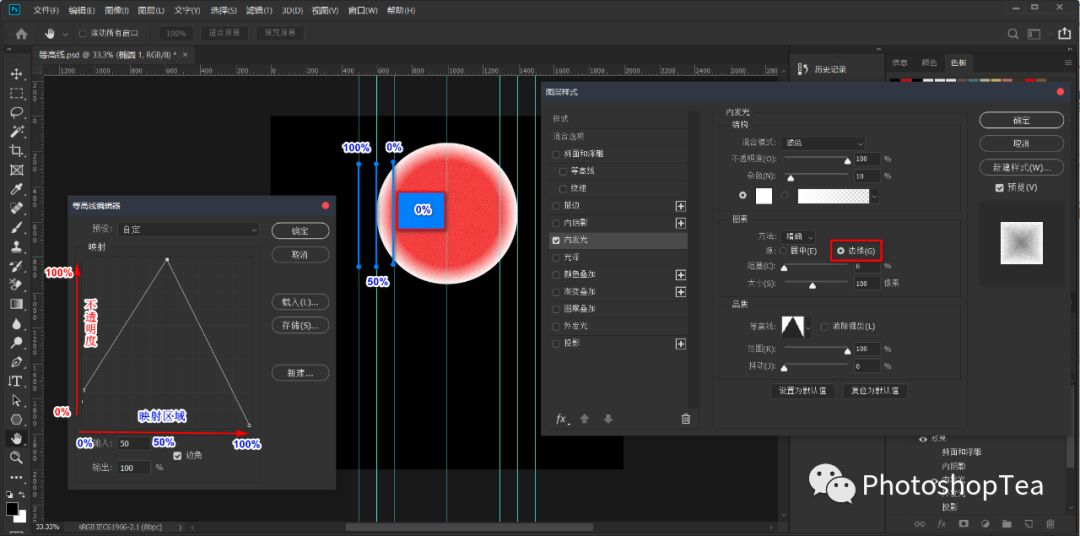Select the Magic Wand tool
The width and height of the screenshot is (1080, 536).
coord(17,132)
